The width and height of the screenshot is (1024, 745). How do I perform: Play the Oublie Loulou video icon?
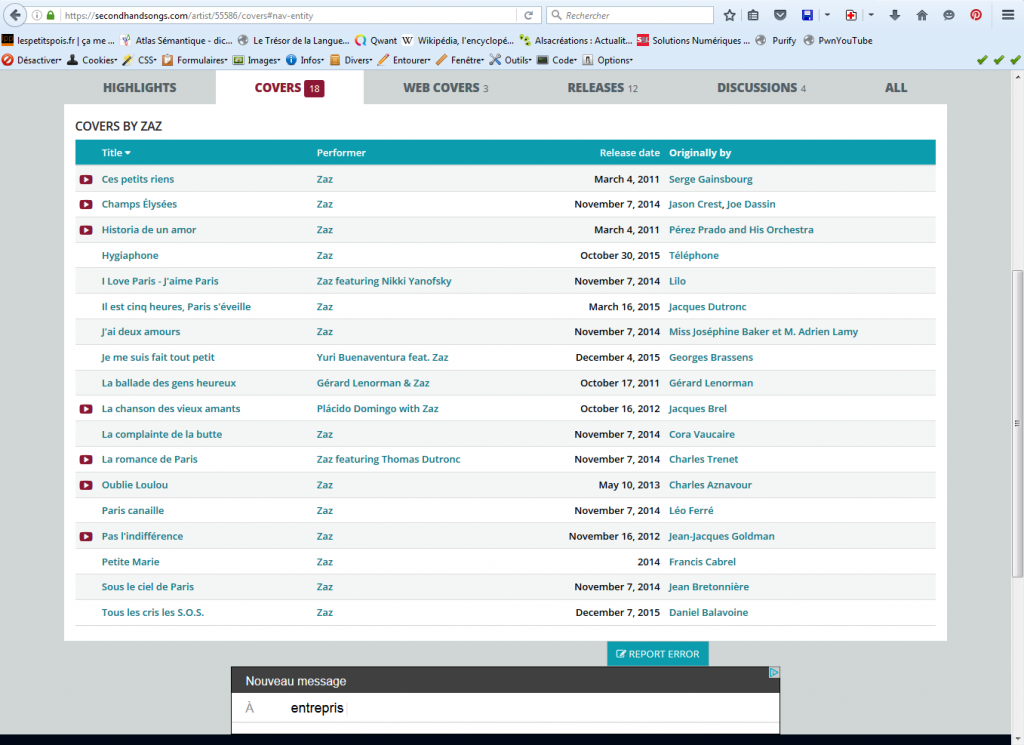(86, 485)
